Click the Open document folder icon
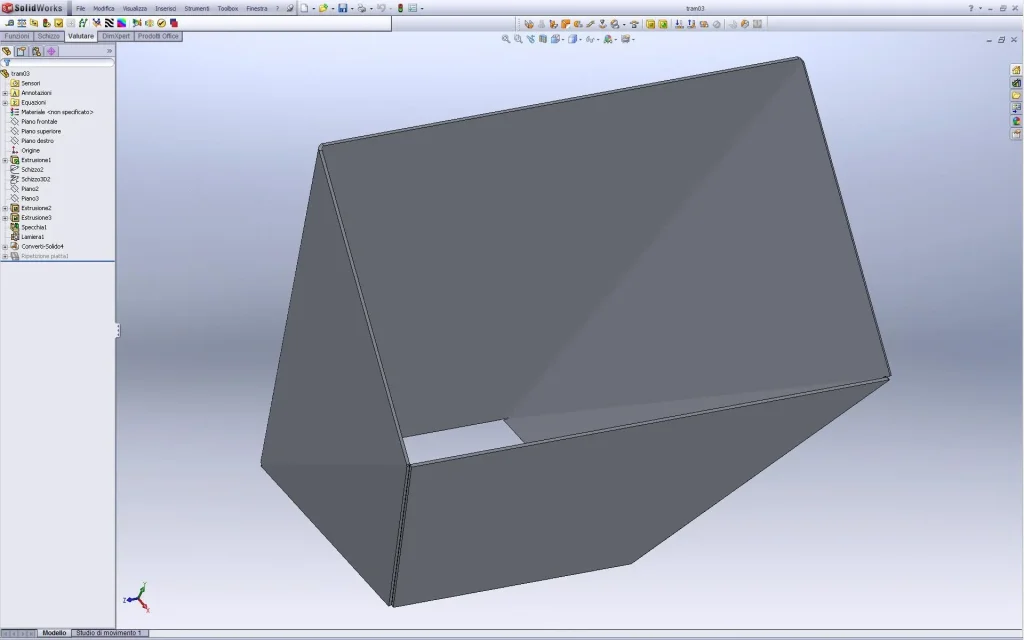This screenshot has width=1024, height=640. pyautogui.click(x=323, y=8)
